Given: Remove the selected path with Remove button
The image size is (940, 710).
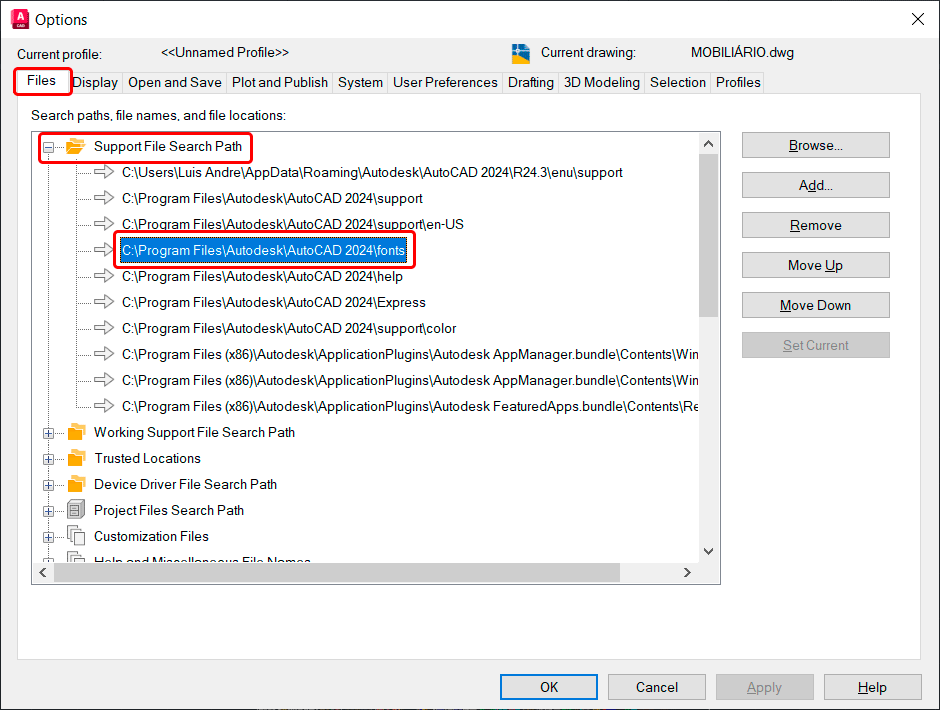Looking at the screenshot, I should pyautogui.click(x=815, y=225).
